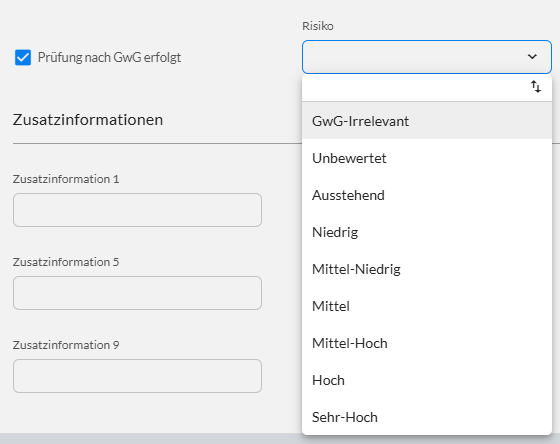The image size is (560, 444).
Task: Click into Zusatzinformation 9 field
Action: [138, 376]
